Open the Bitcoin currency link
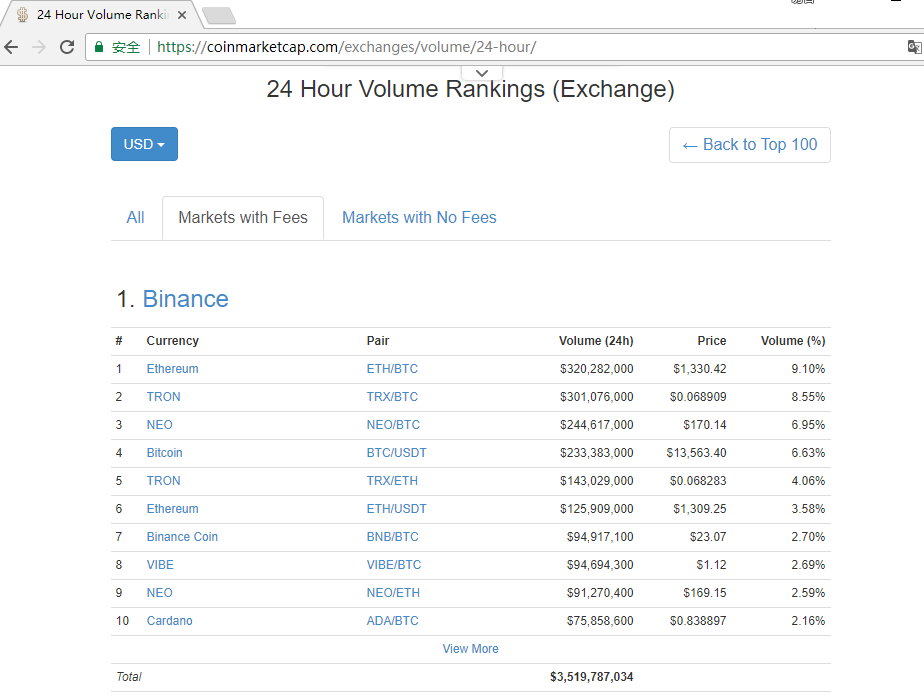 164,453
